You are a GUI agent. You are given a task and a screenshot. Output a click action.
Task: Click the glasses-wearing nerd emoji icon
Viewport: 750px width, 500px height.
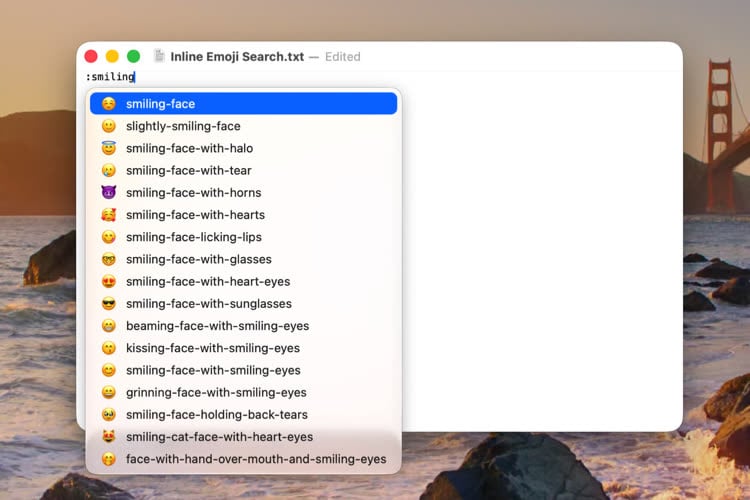[109, 259]
